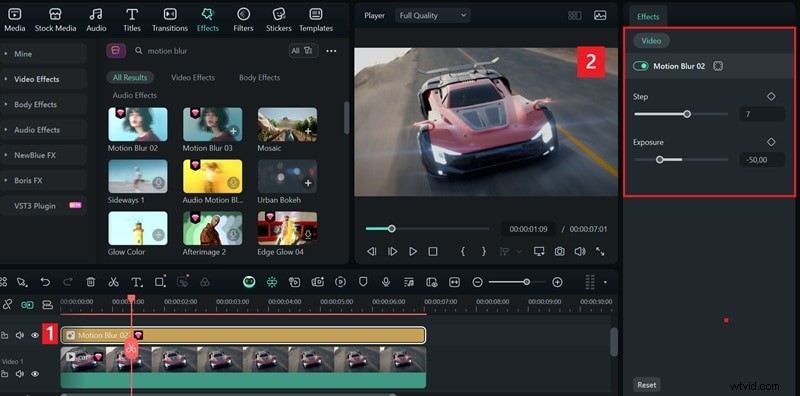
Task: Add a marker with shield icon
Action: (363, 282)
